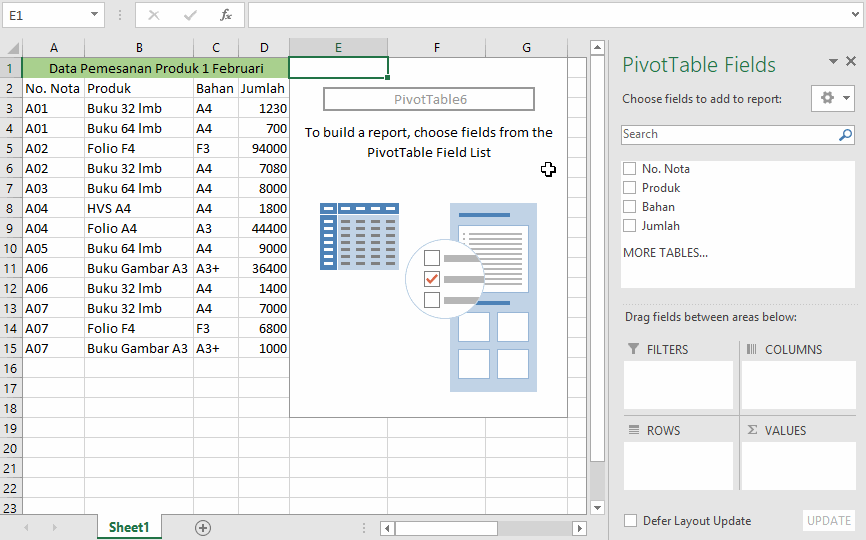Add a new sheet with plus icon

pyautogui.click(x=203, y=527)
